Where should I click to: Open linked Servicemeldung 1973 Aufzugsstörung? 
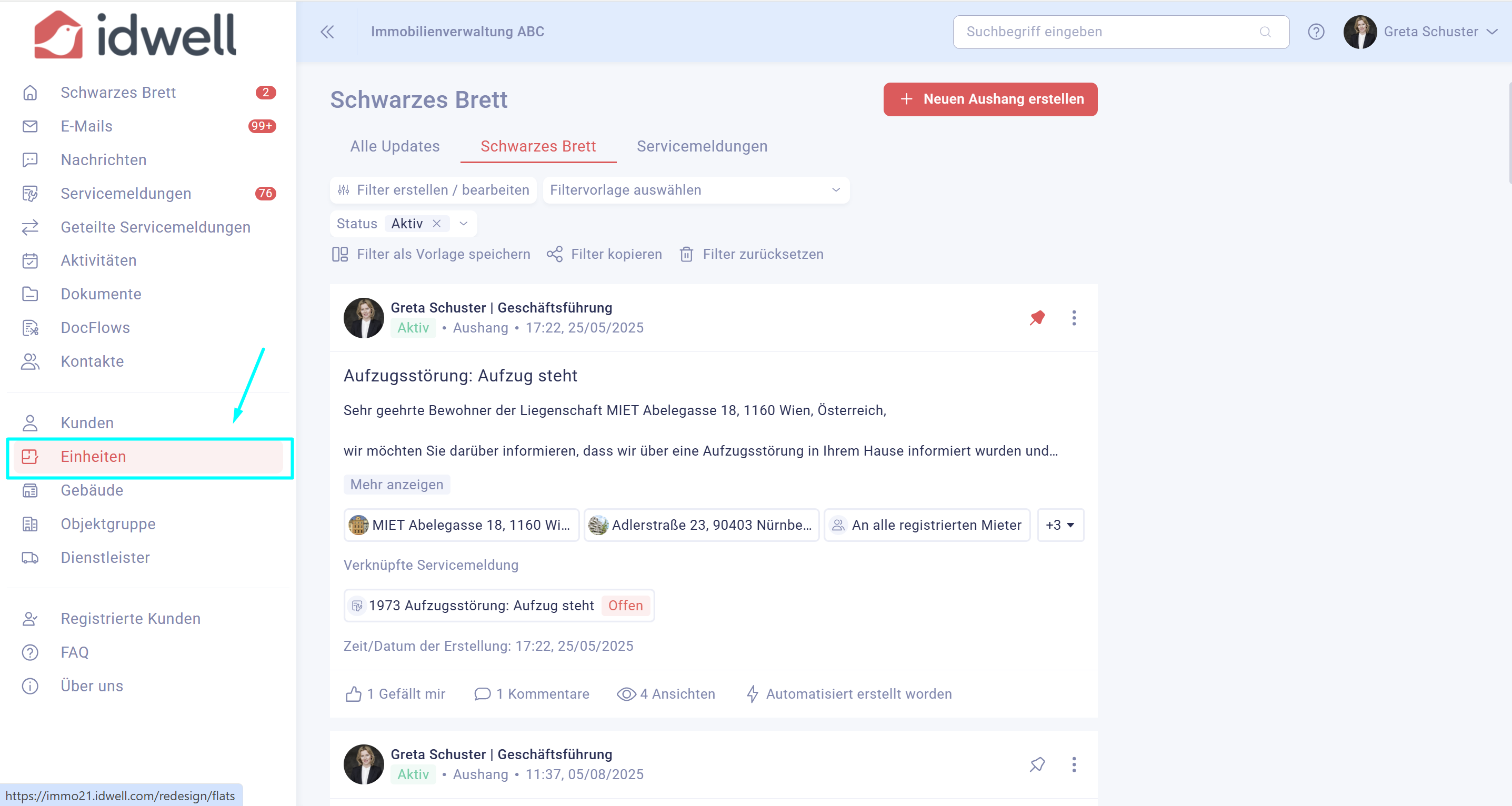(x=498, y=606)
